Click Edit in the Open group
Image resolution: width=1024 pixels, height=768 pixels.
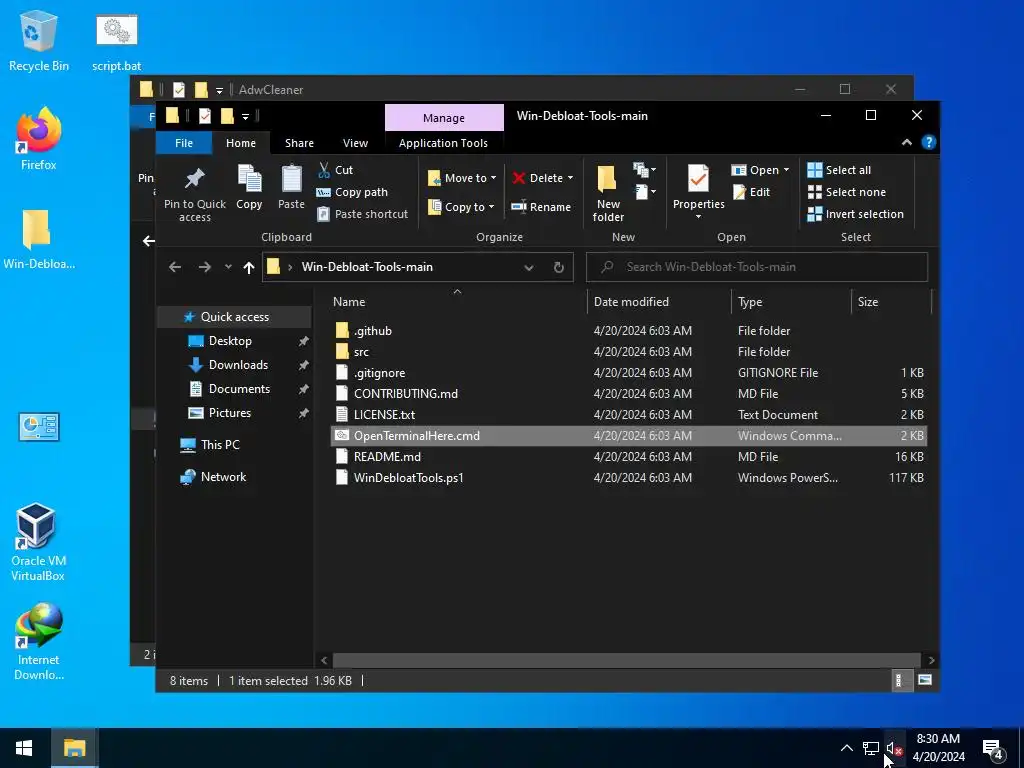[x=751, y=192]
